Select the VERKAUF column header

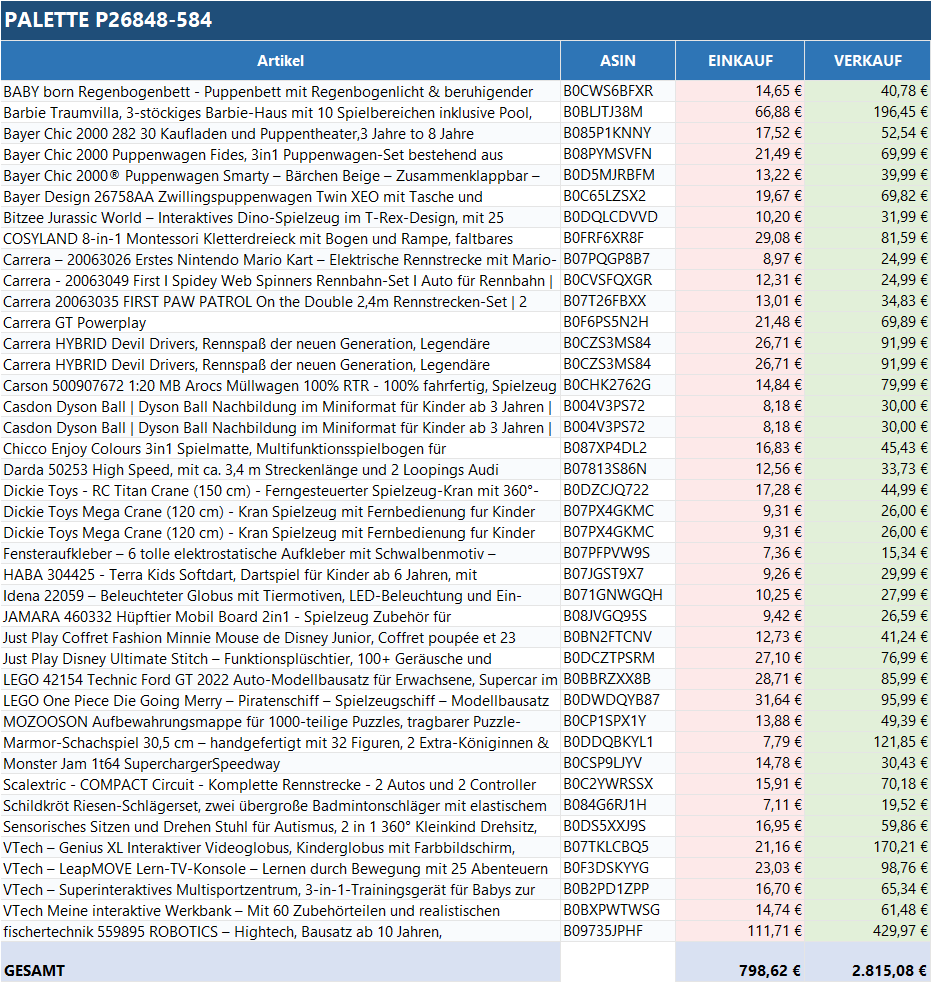867,61
